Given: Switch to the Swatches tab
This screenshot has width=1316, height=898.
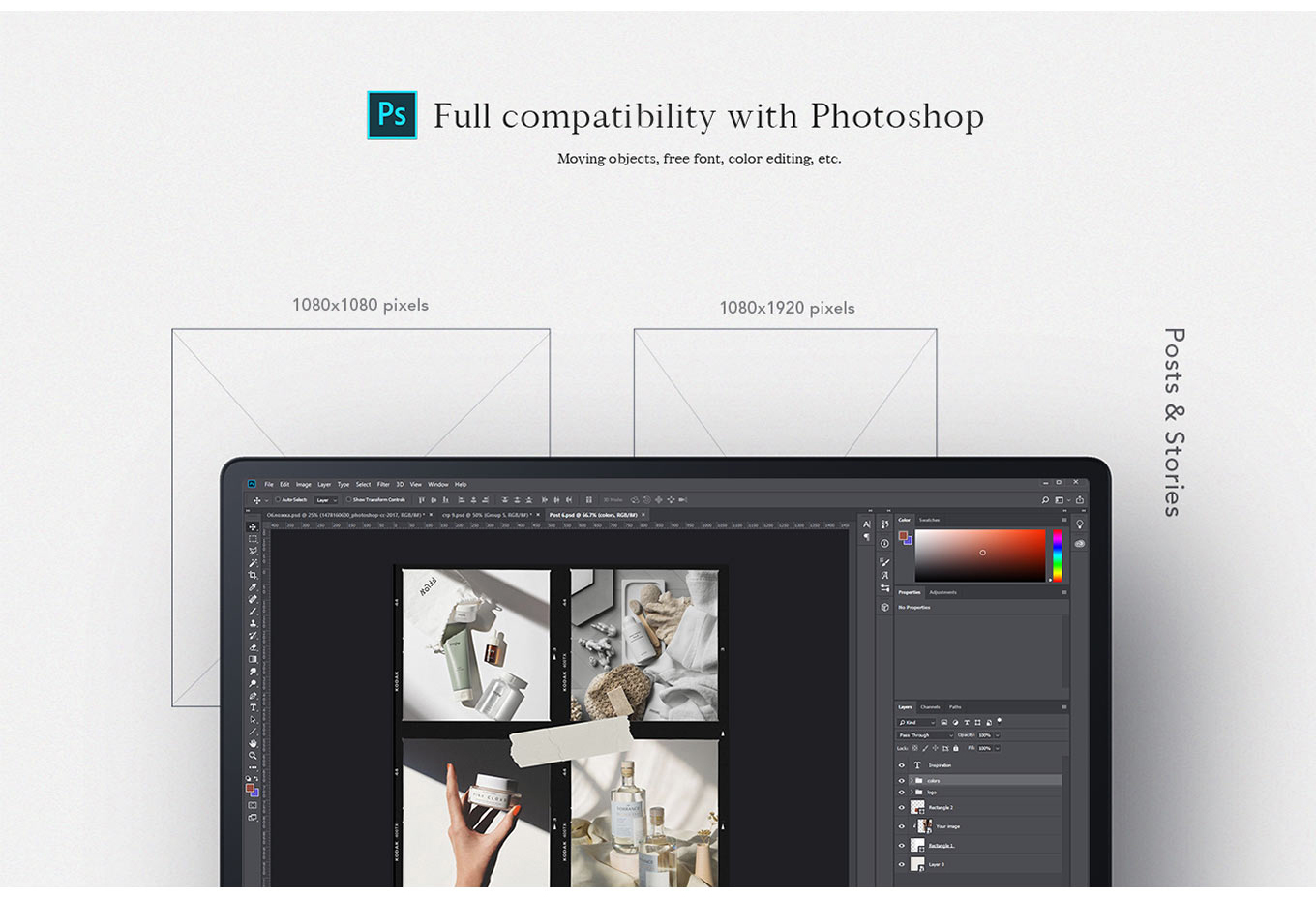Looking at the screenshot, I should coord(929,520).
